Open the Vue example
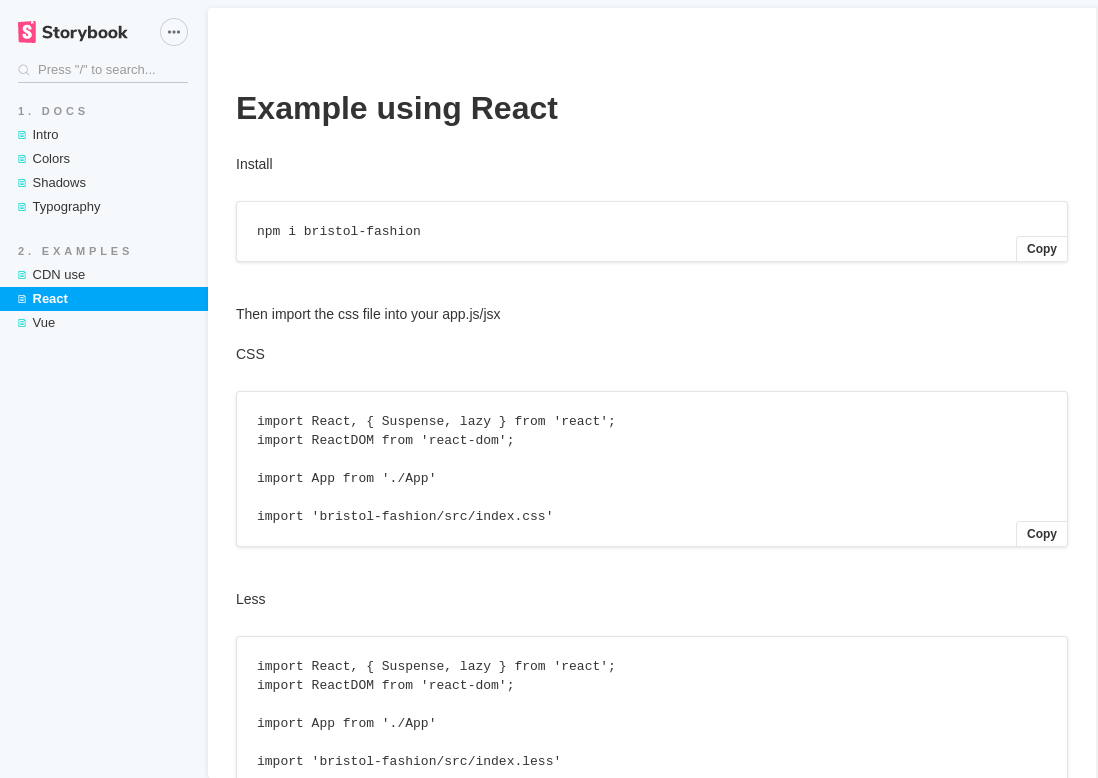This screenshot has width=1098, height=778. click(104, 323)
